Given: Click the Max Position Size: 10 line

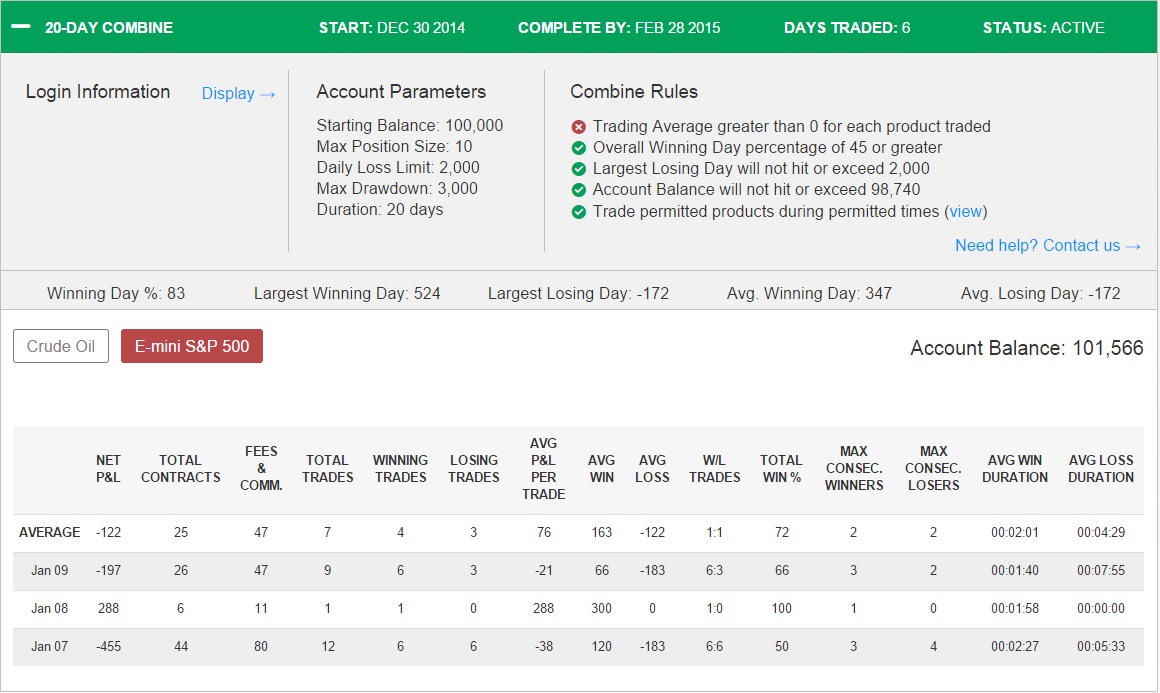Looking at the screenshot, I should (394, 146).
